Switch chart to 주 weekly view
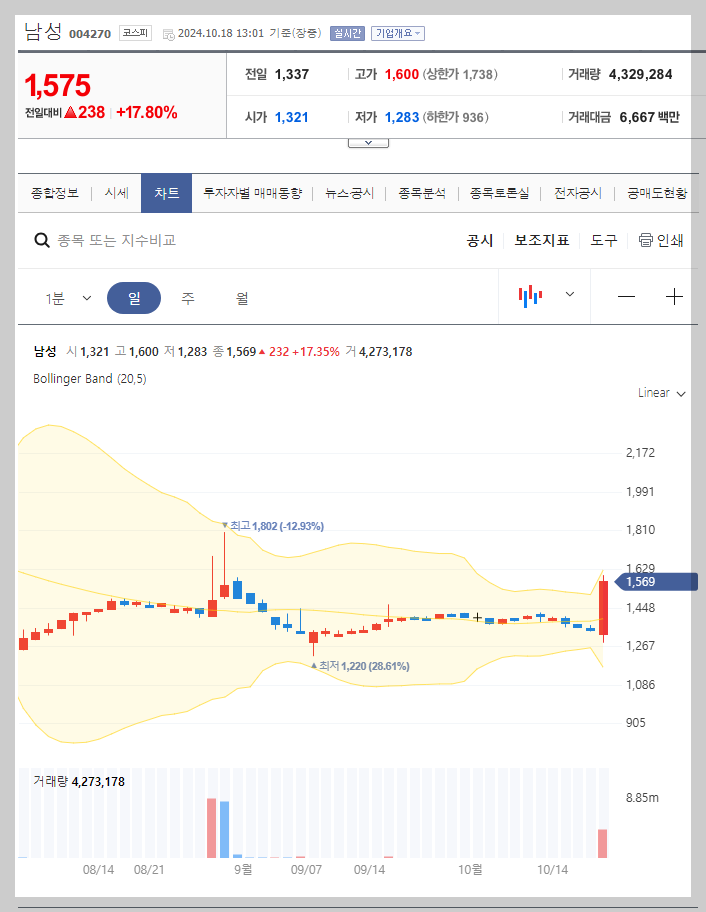 pyautogui.click(x=188, y=297)
